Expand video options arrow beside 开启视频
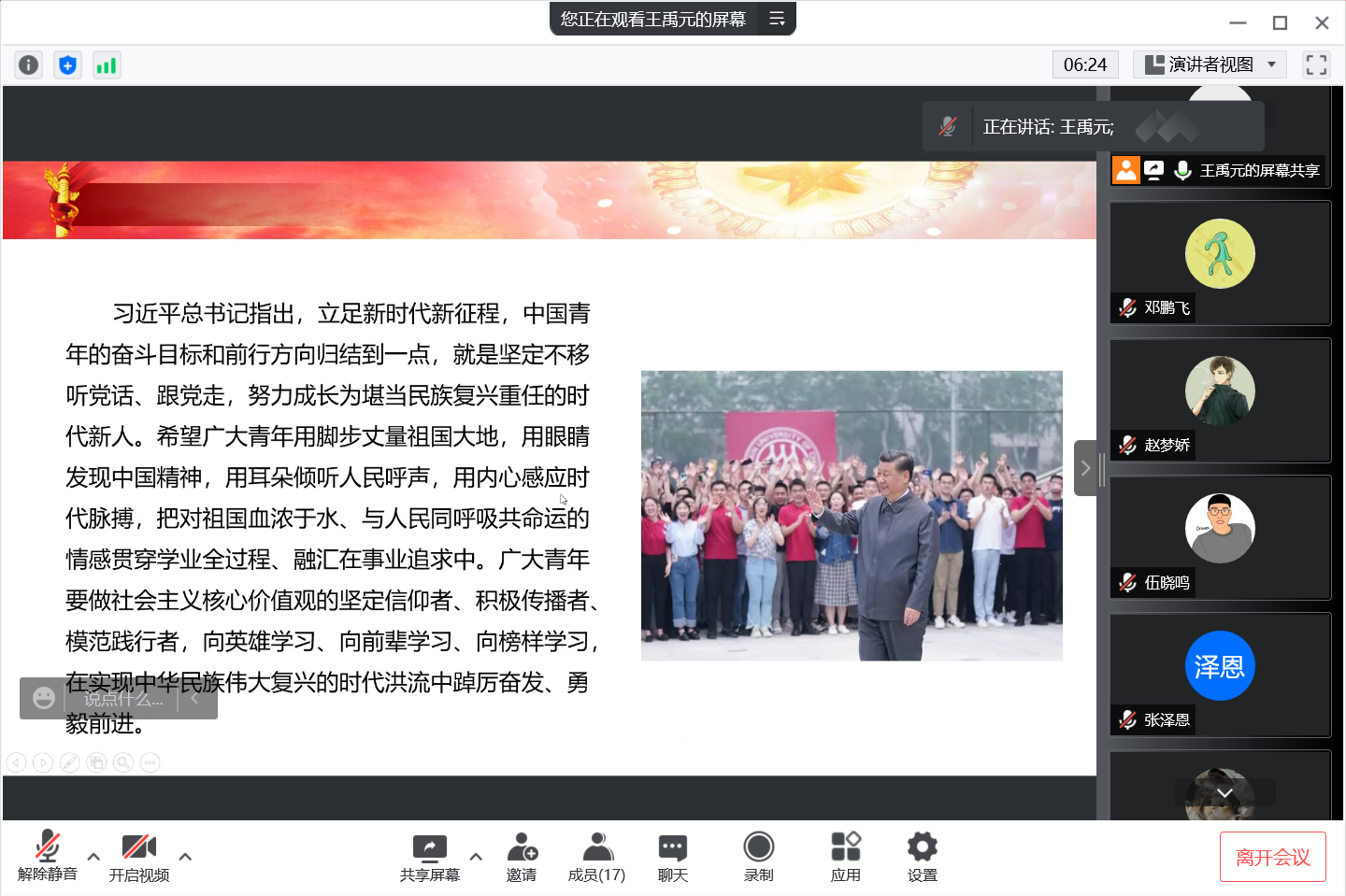Image resolution: width=1346 pixels, height=896 pixels. 185,856
